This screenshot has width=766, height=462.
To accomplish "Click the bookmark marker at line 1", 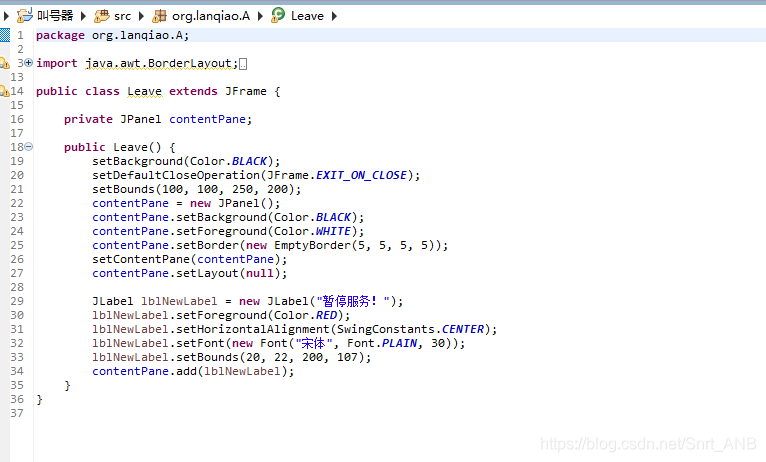I will click(x=5, y=35).
